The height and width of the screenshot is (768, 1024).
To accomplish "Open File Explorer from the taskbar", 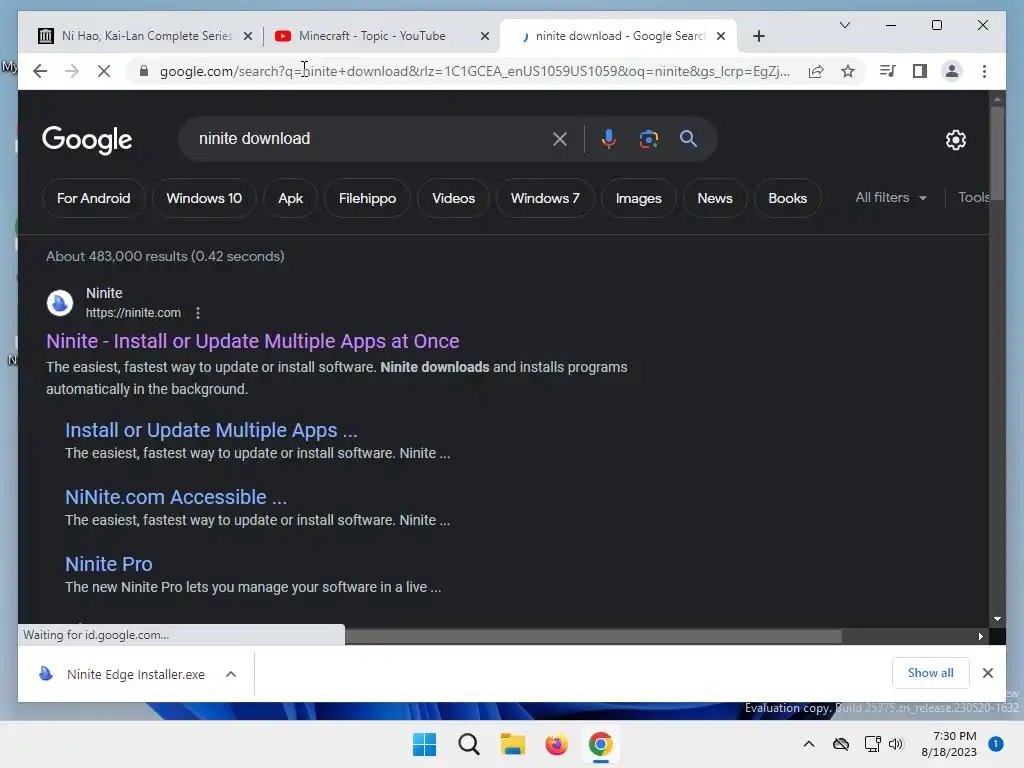I will click(x=513, y=744).
